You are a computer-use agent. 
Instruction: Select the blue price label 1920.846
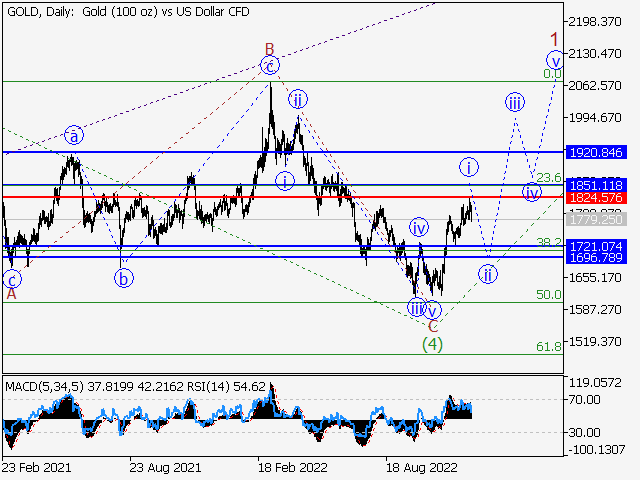(x=596, y=153)
